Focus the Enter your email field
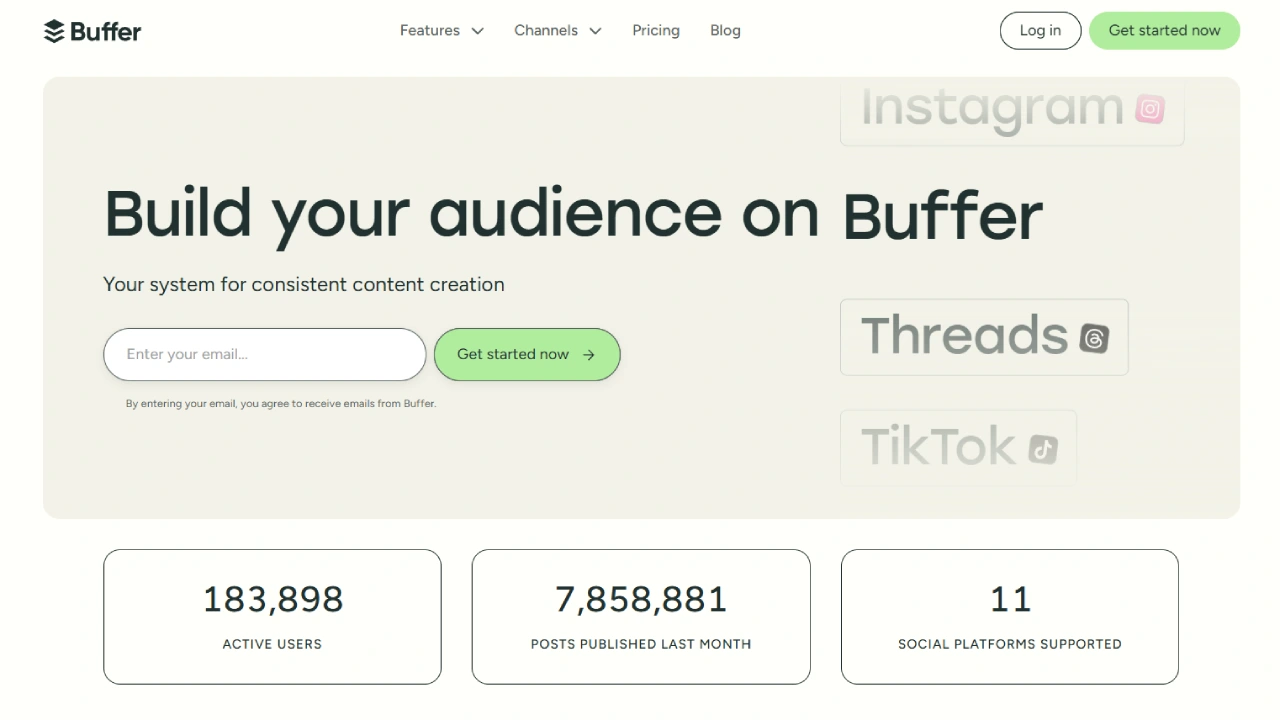1280x720 pixels. 265,354
